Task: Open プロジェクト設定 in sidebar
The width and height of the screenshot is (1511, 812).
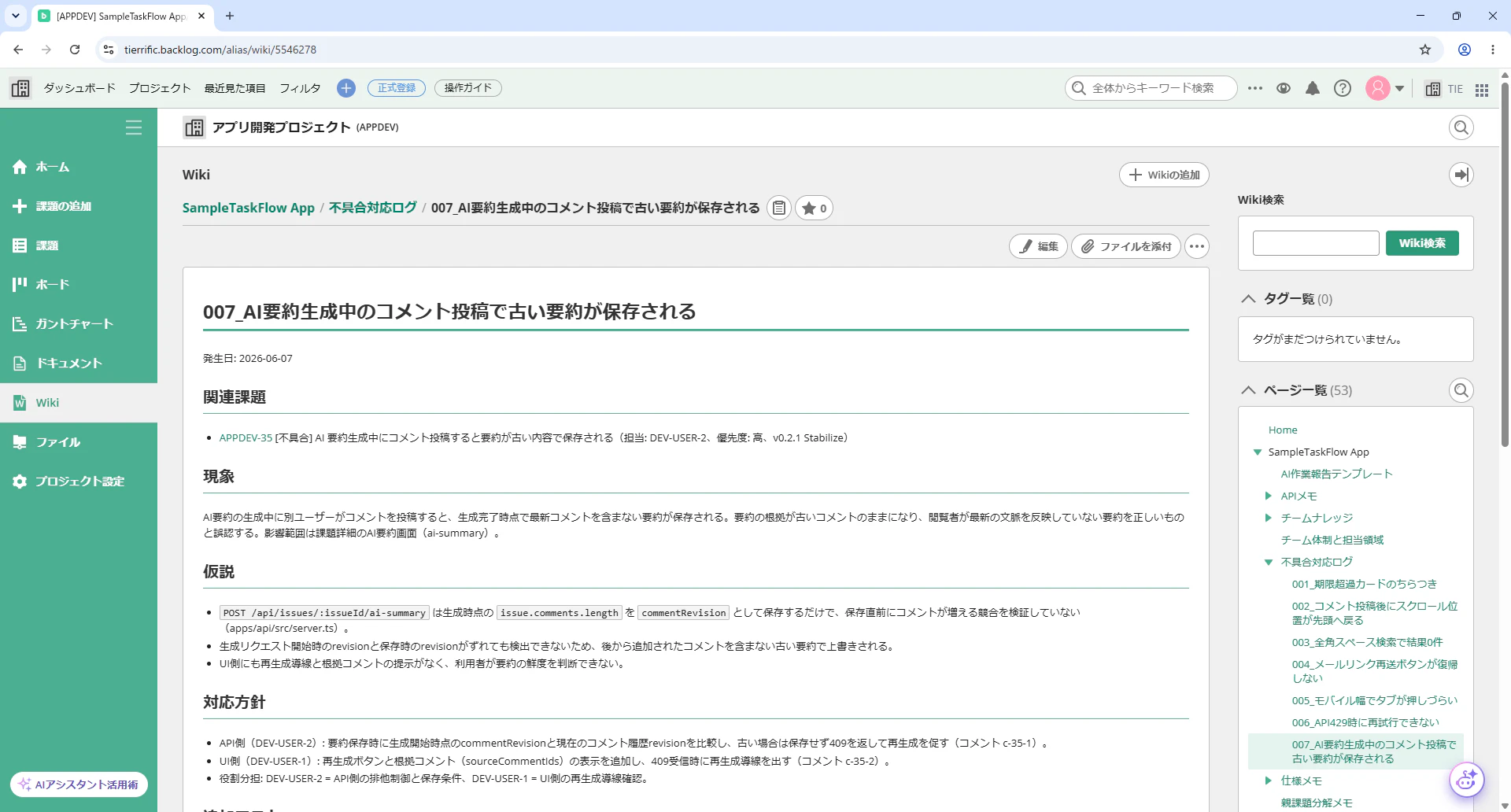Action: pyautogui.click(x=79, y=482)
